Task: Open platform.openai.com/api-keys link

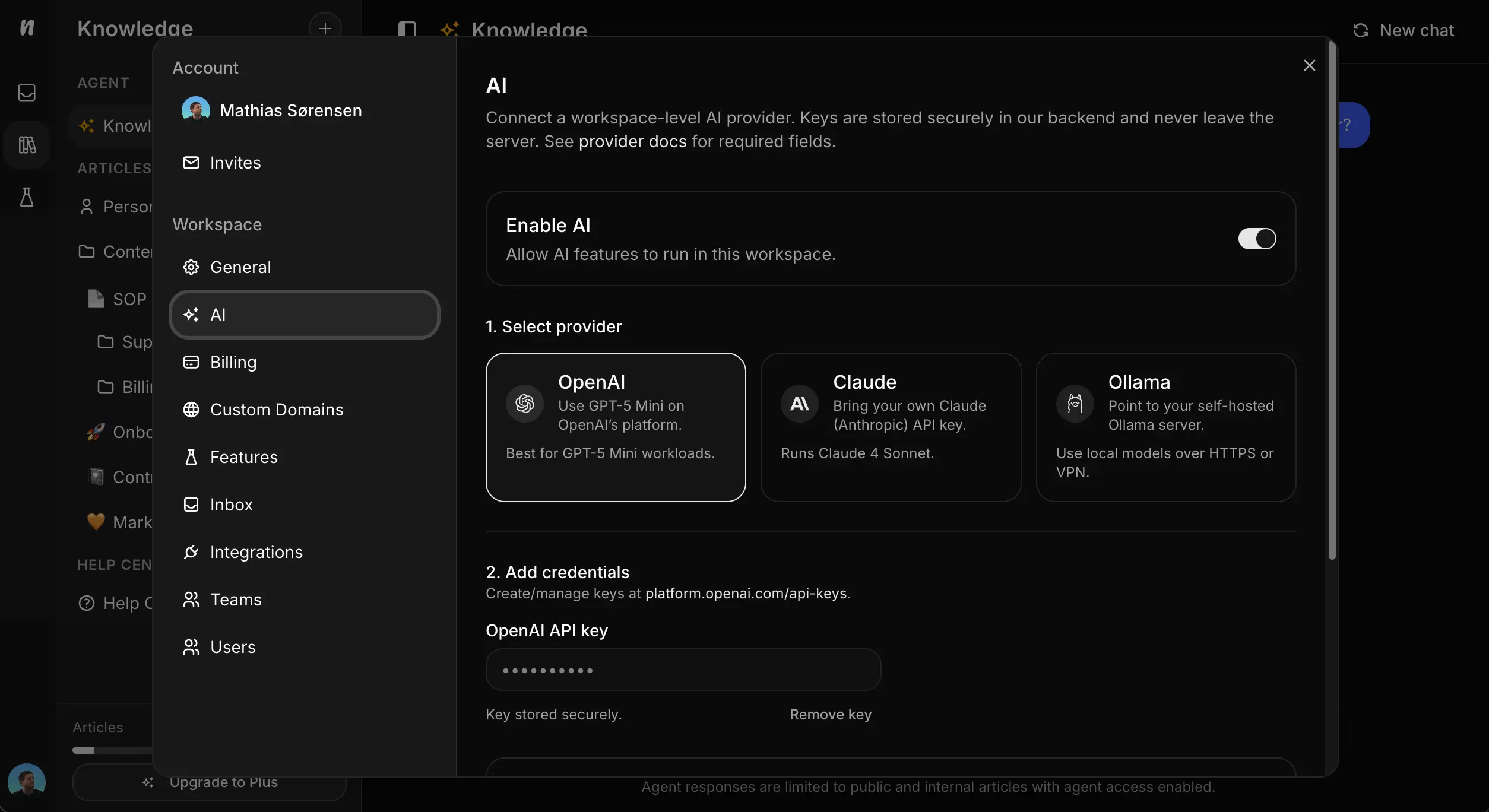Action: click(x=746, y=594)
